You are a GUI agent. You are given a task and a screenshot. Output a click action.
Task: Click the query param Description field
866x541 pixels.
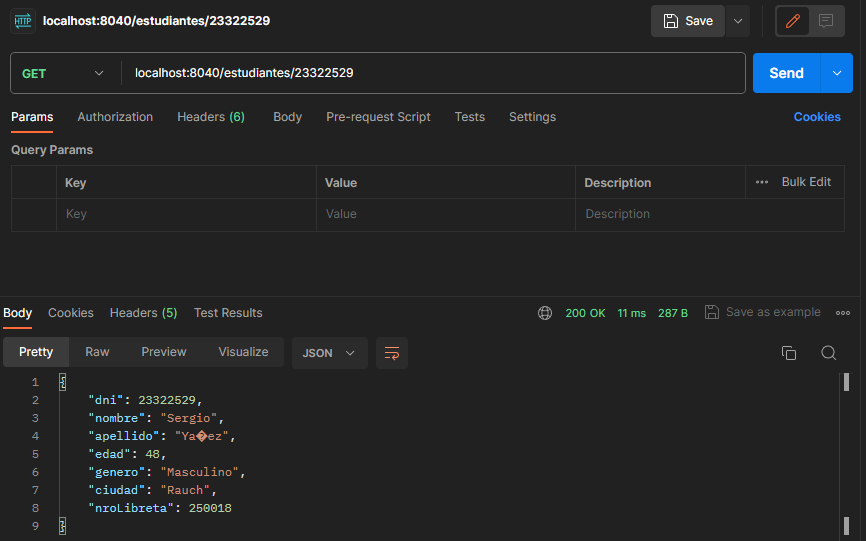[x=710, y=214]
